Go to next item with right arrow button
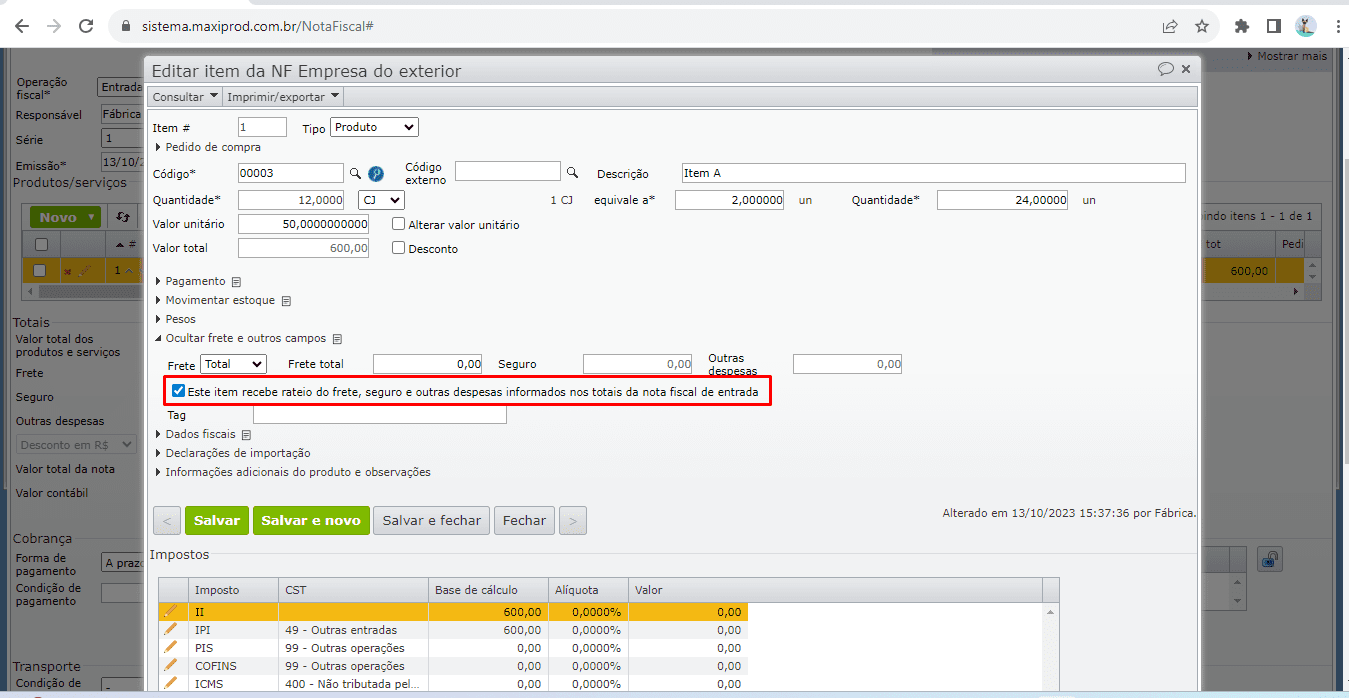The height and width of the screenshot is (698, 1349). point(573,521)
